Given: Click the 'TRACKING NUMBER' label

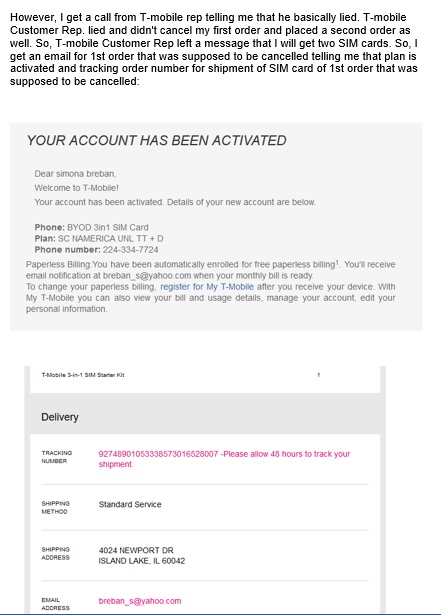Looking at the screenshot, I should (56, 457).
